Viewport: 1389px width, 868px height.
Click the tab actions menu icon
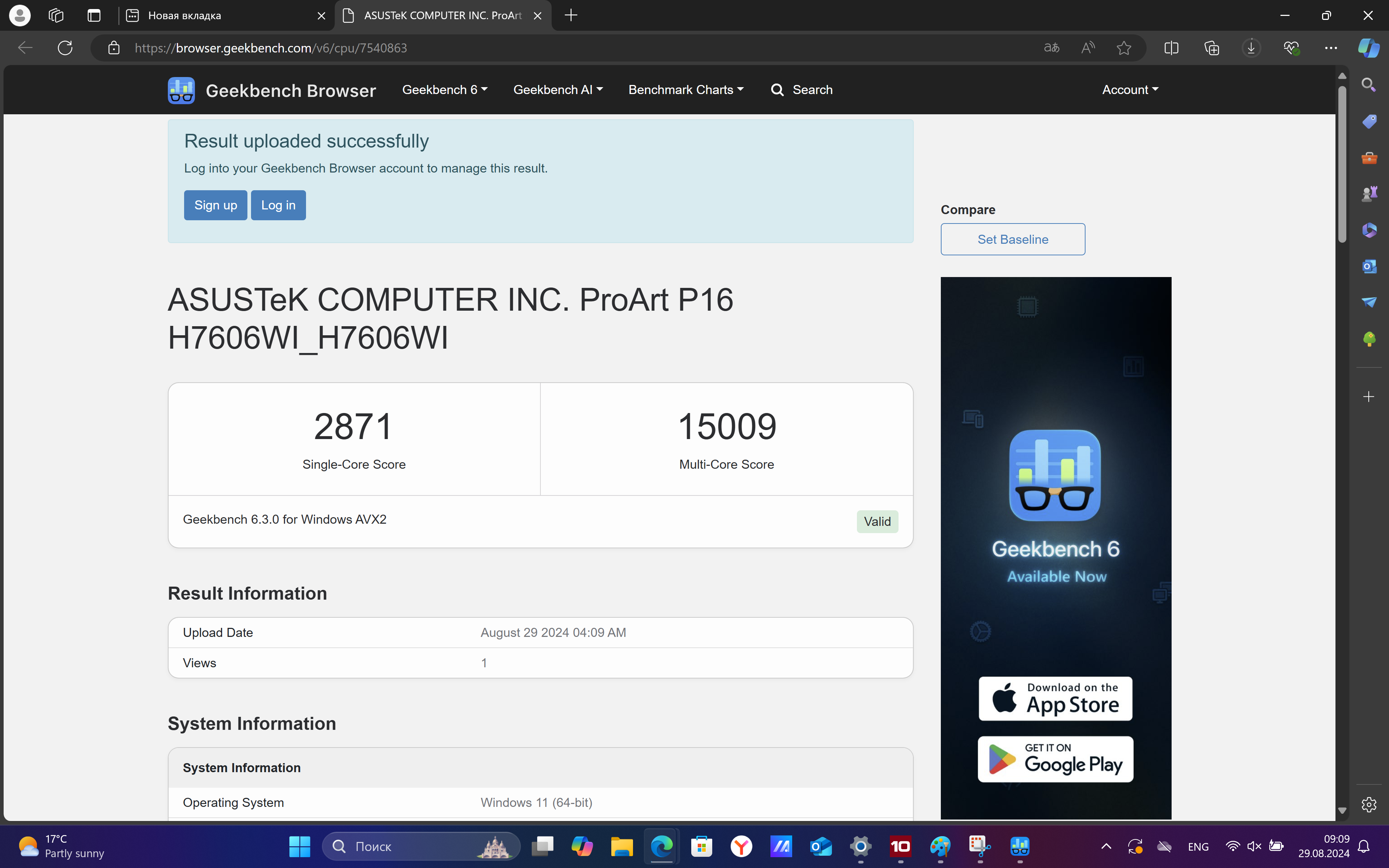pyautogui.click(x=94, y=16)
